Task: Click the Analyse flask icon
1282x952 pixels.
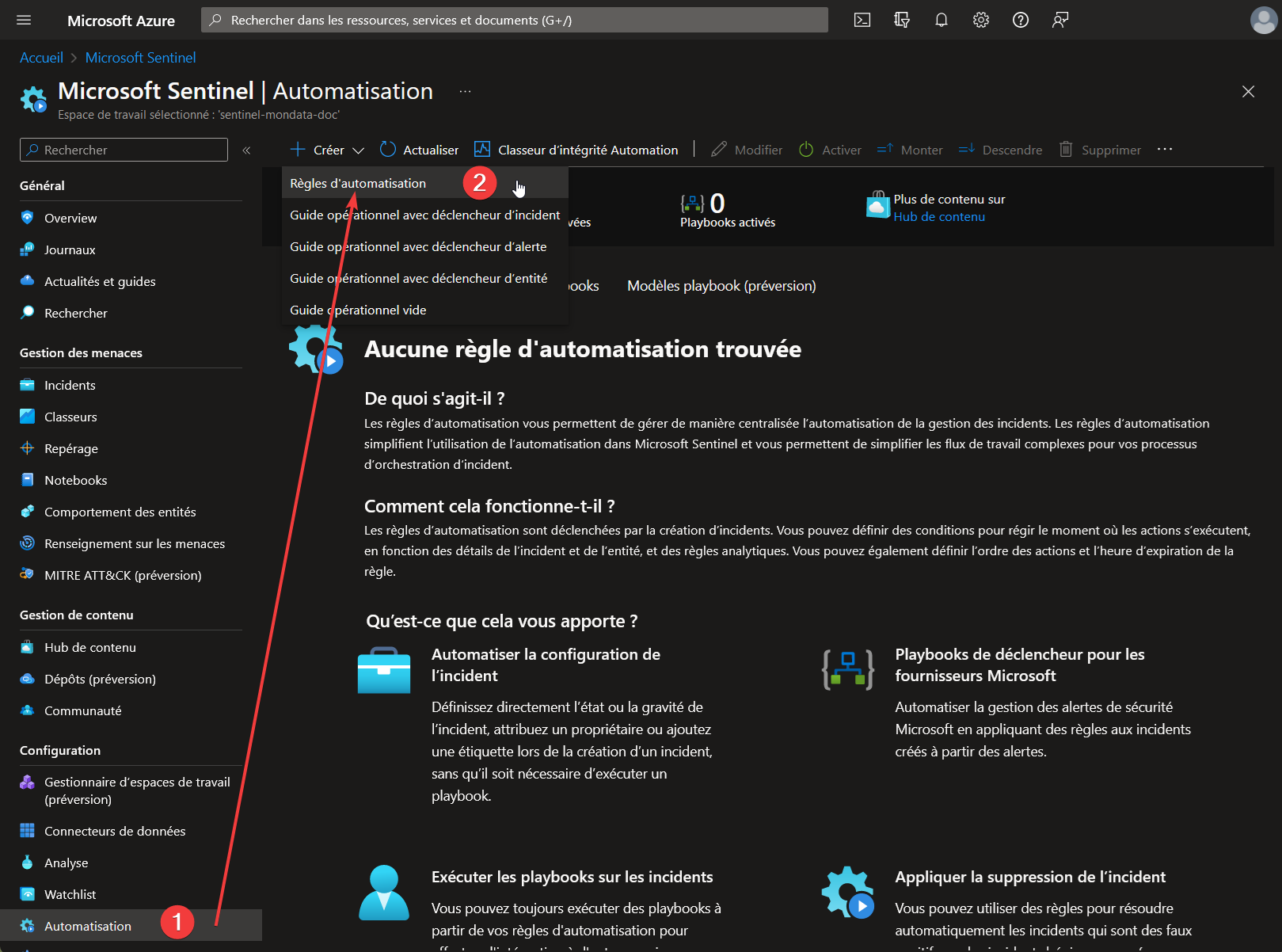Action: click(28, 862)
